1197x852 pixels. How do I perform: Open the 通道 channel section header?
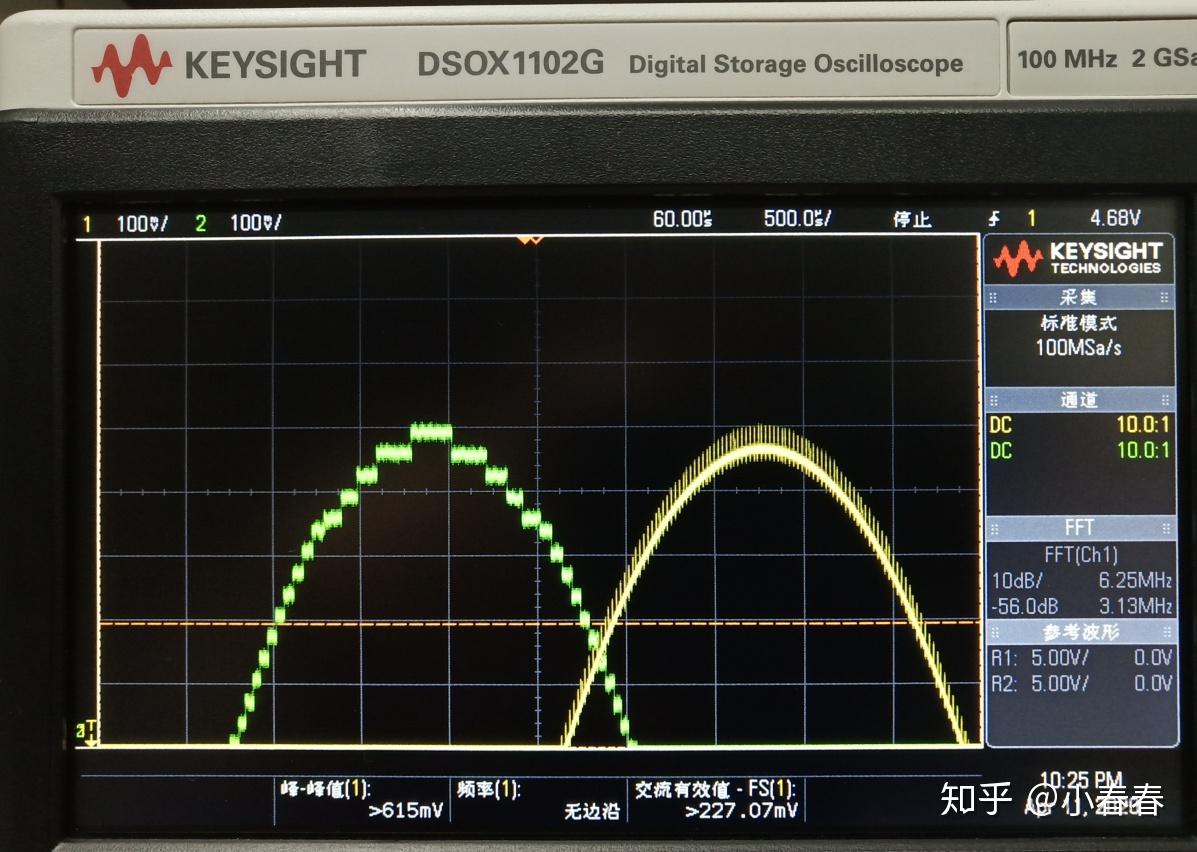(1079, 400)
